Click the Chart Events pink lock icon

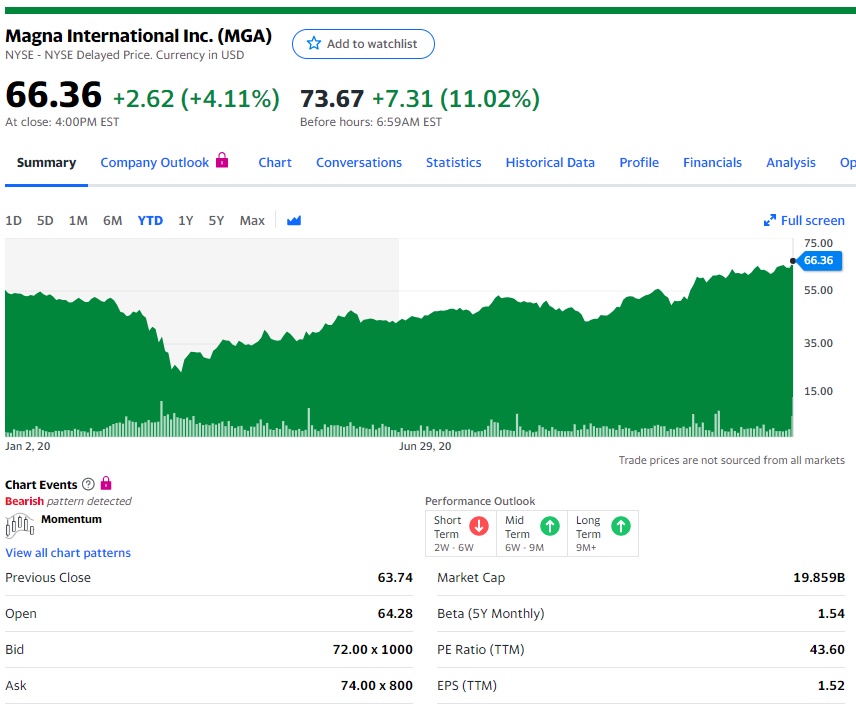(x=106, y=483)
